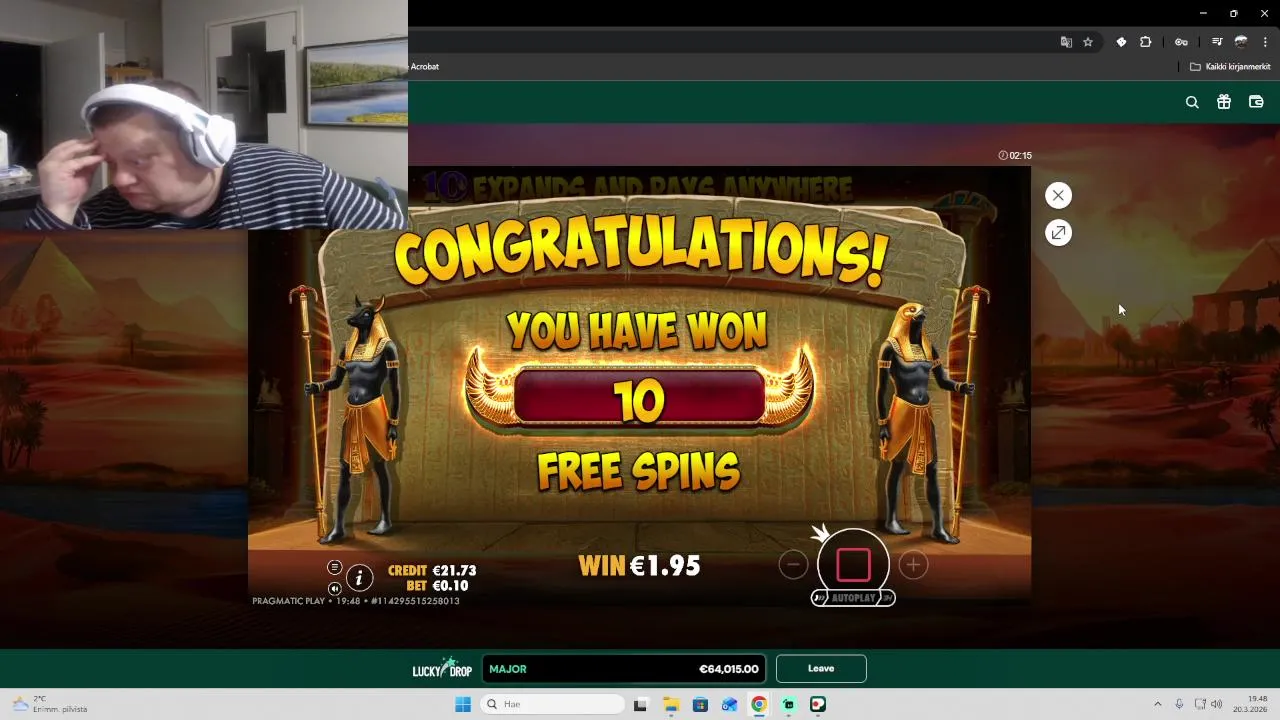Image resolution: width=1280 pixels, height=720 pixels.
Task: Open the Autoplay settings
Action: 853,598
